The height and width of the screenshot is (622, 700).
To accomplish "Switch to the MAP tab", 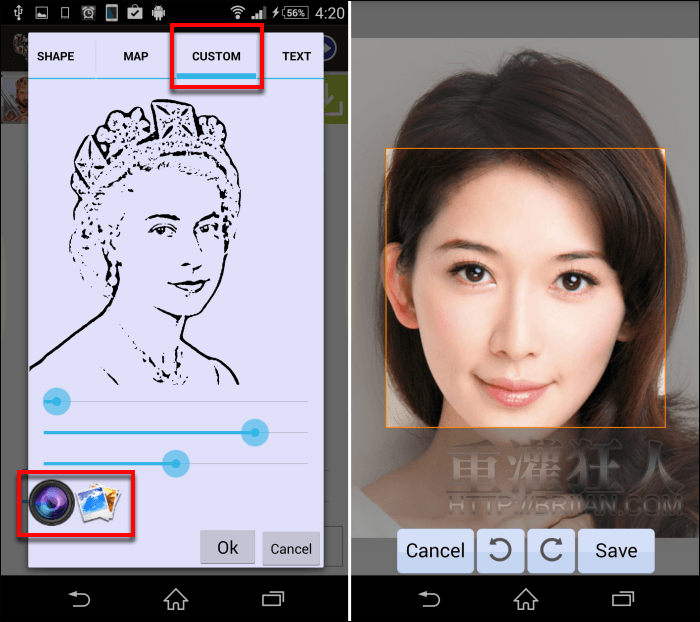I will pos(136,56).
